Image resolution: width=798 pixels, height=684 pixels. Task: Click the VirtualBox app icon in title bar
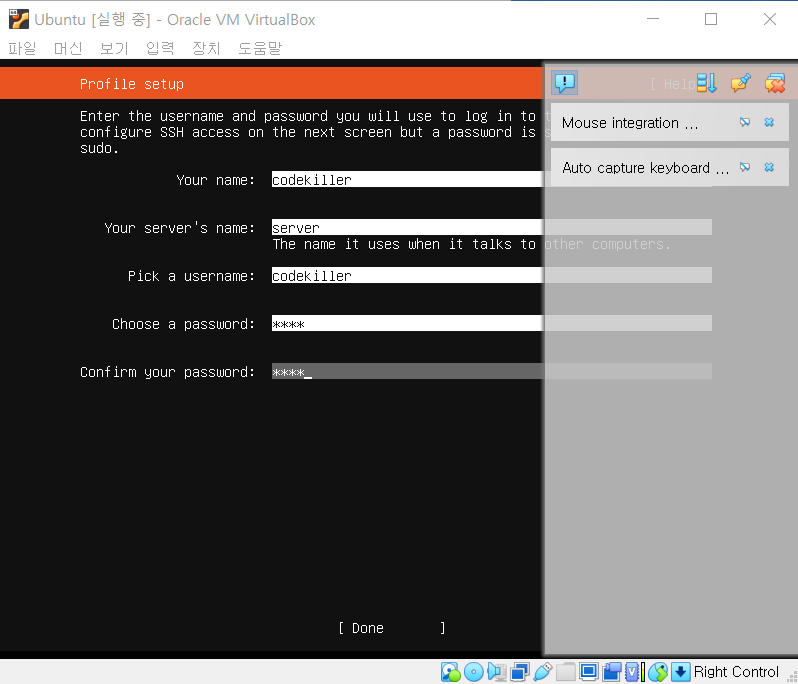(19, 19)
